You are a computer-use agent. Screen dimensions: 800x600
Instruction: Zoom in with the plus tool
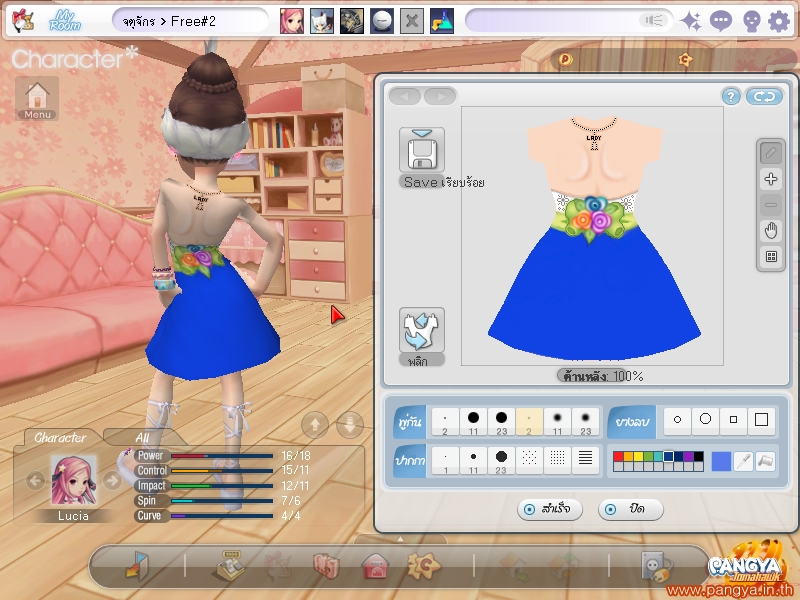(x=770, y=179)
